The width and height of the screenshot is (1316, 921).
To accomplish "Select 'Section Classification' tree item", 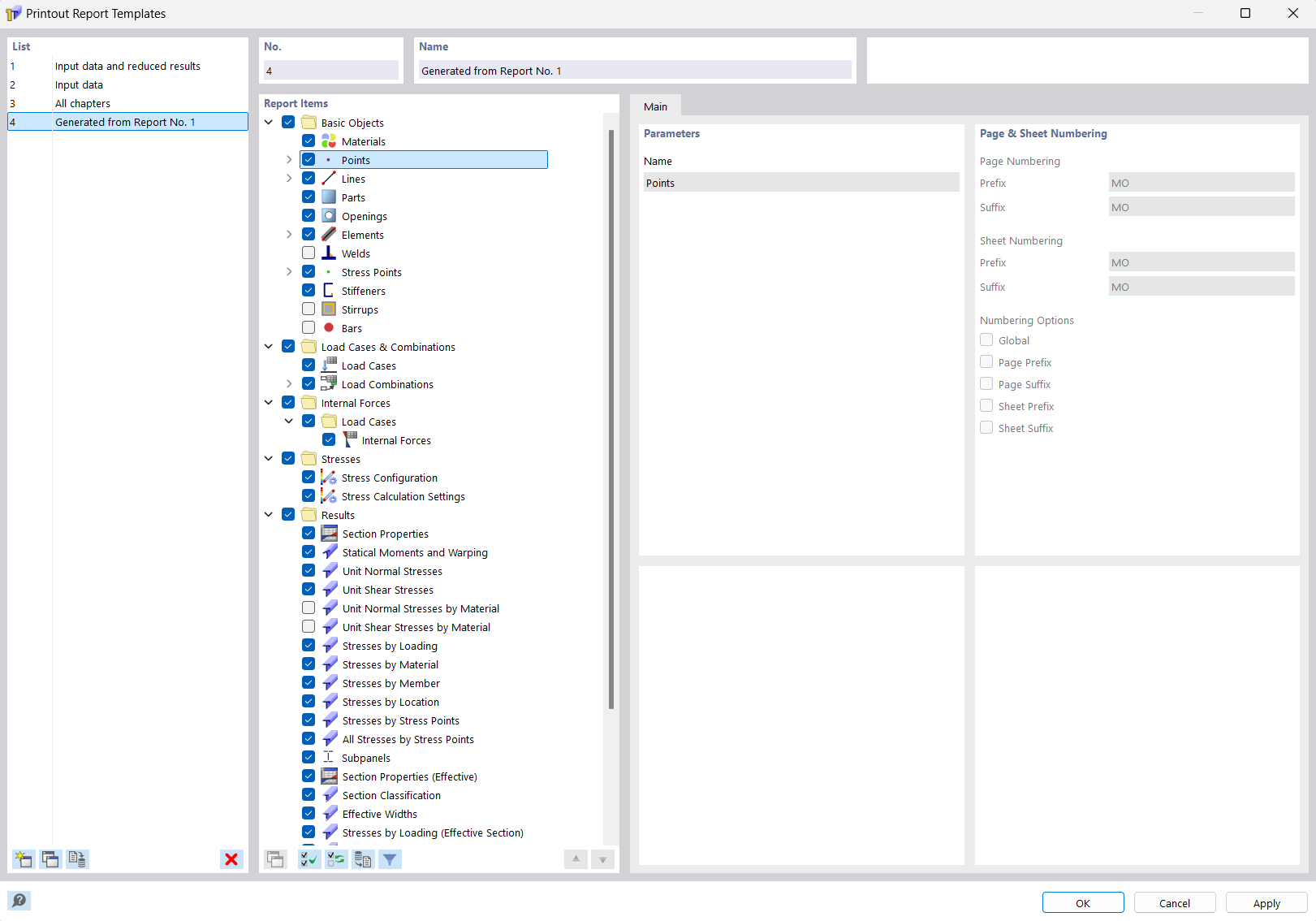I will pos(391,795).
